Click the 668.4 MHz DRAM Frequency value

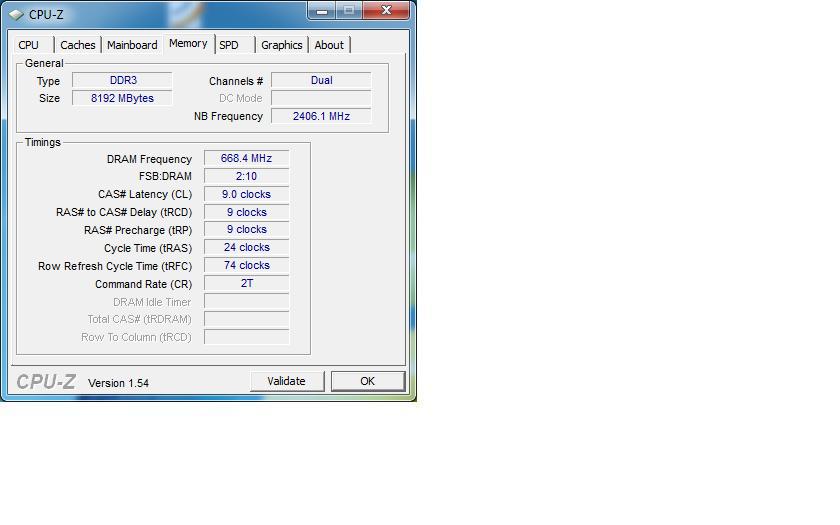point(246,158)
